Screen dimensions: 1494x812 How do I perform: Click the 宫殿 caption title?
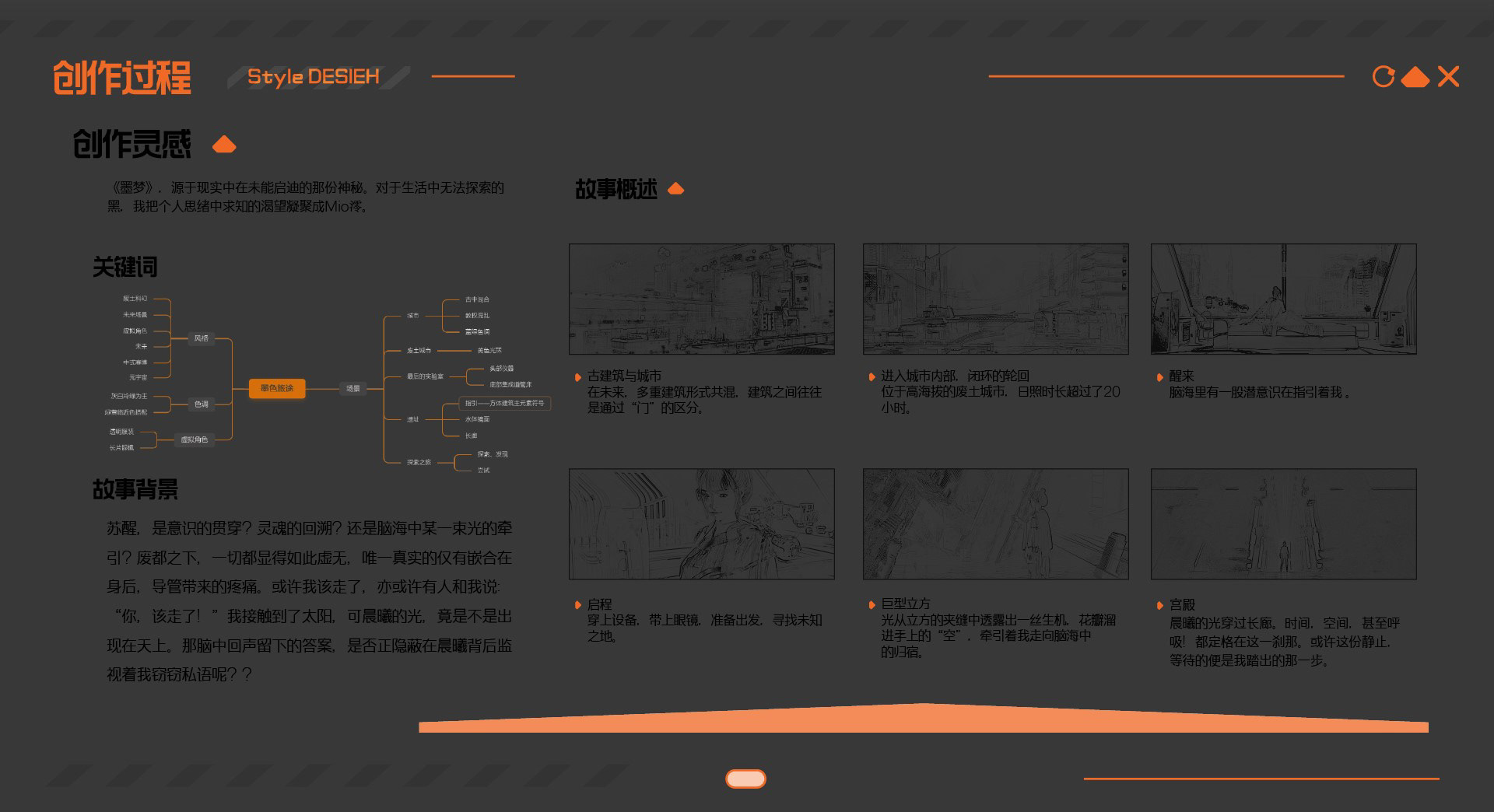pos(1182,604)
